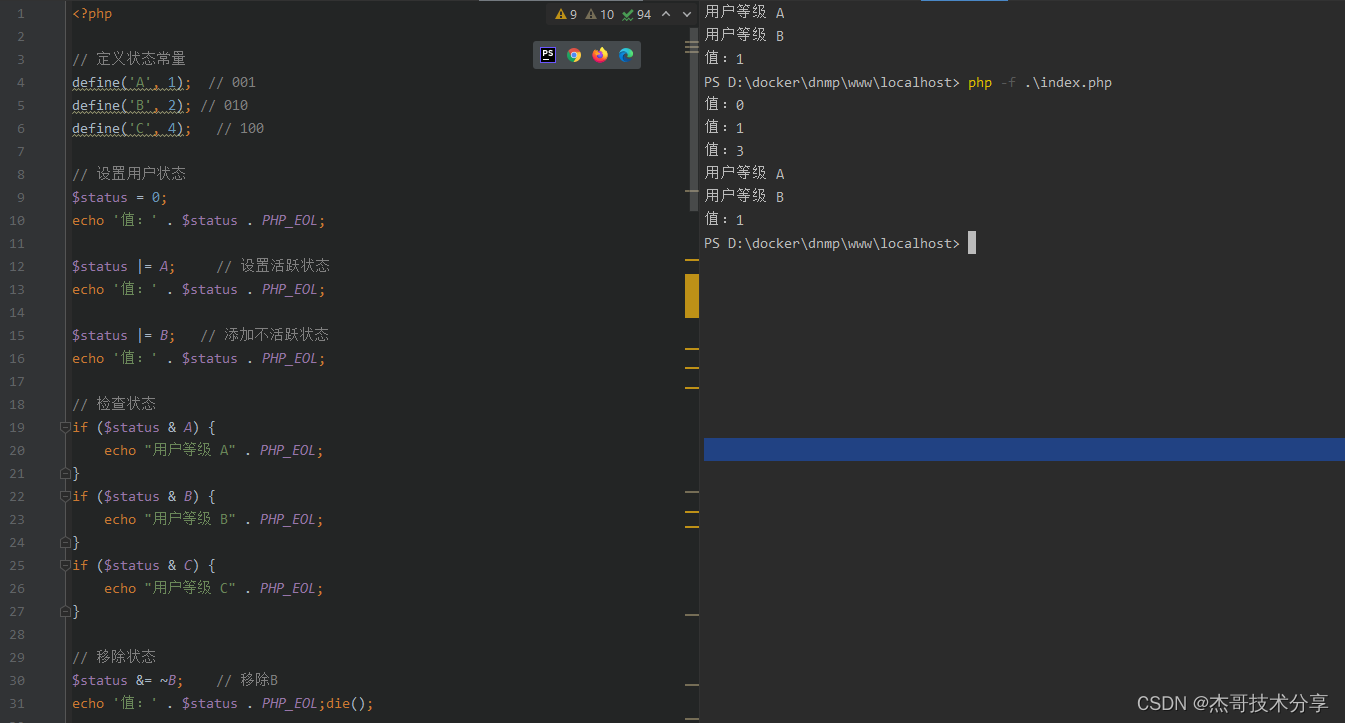The image size is (1345, 723).
Task: Click line number 12 in the gutter
Action: click(x=17, y=266)
